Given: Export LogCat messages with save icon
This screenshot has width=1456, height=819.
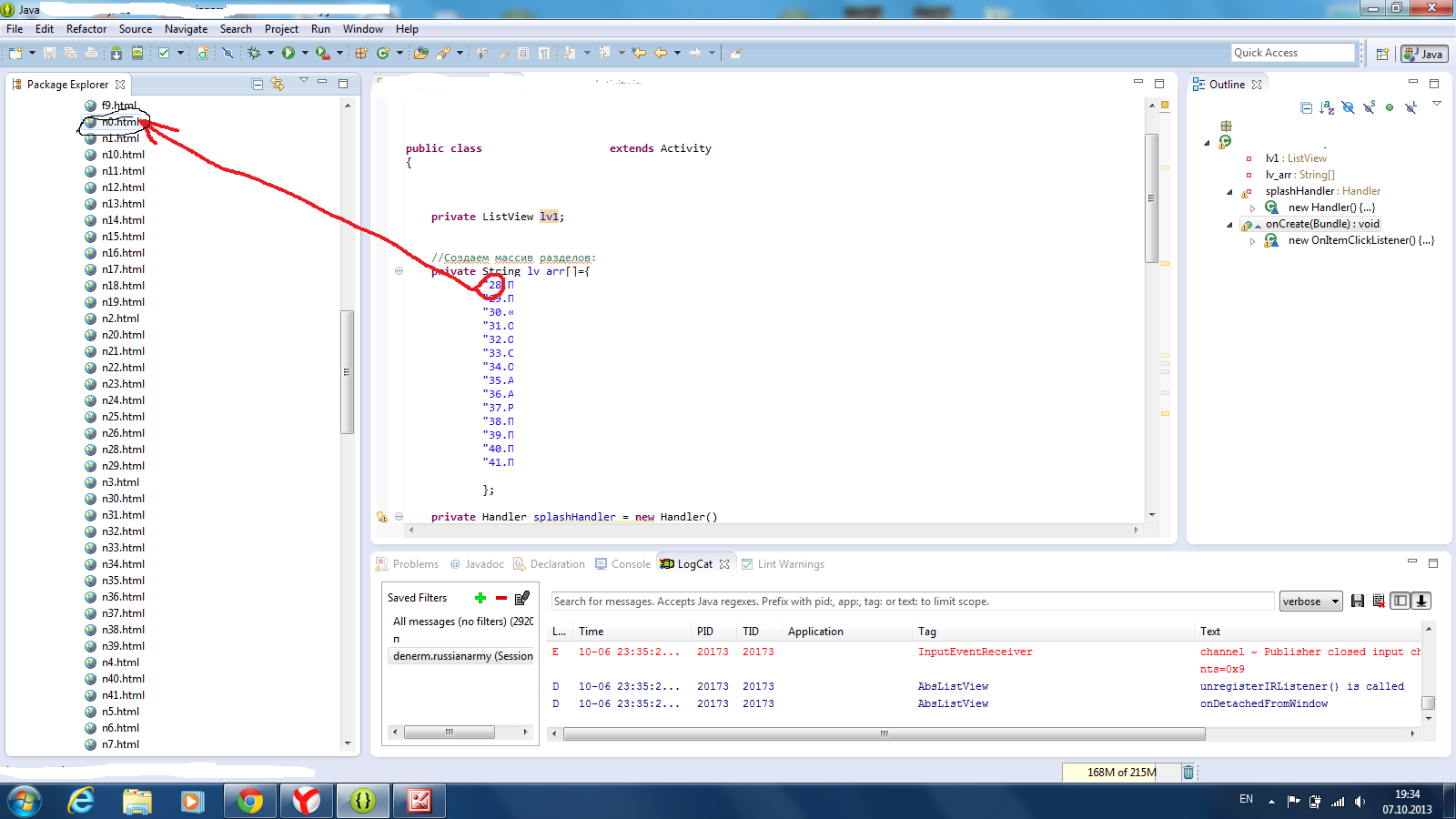Looking at the screenshot, I should (x=1358, y=601).
